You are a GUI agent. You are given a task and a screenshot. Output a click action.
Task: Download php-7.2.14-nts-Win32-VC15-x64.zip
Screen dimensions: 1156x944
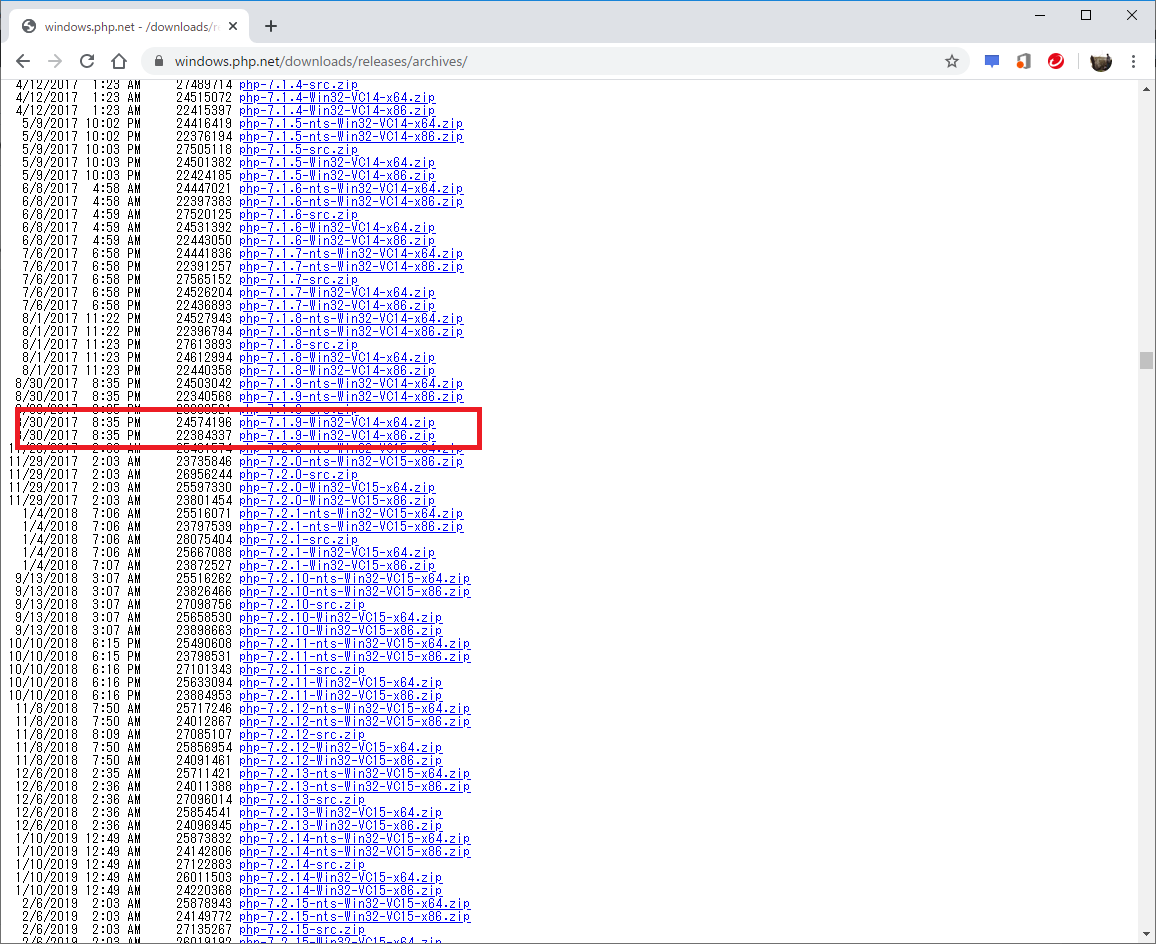tap(355, 839)
